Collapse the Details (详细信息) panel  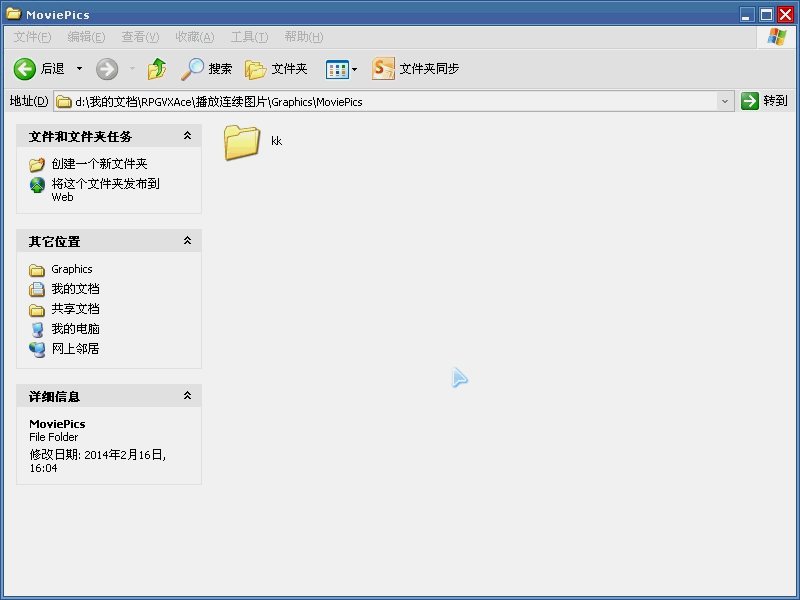187,395
